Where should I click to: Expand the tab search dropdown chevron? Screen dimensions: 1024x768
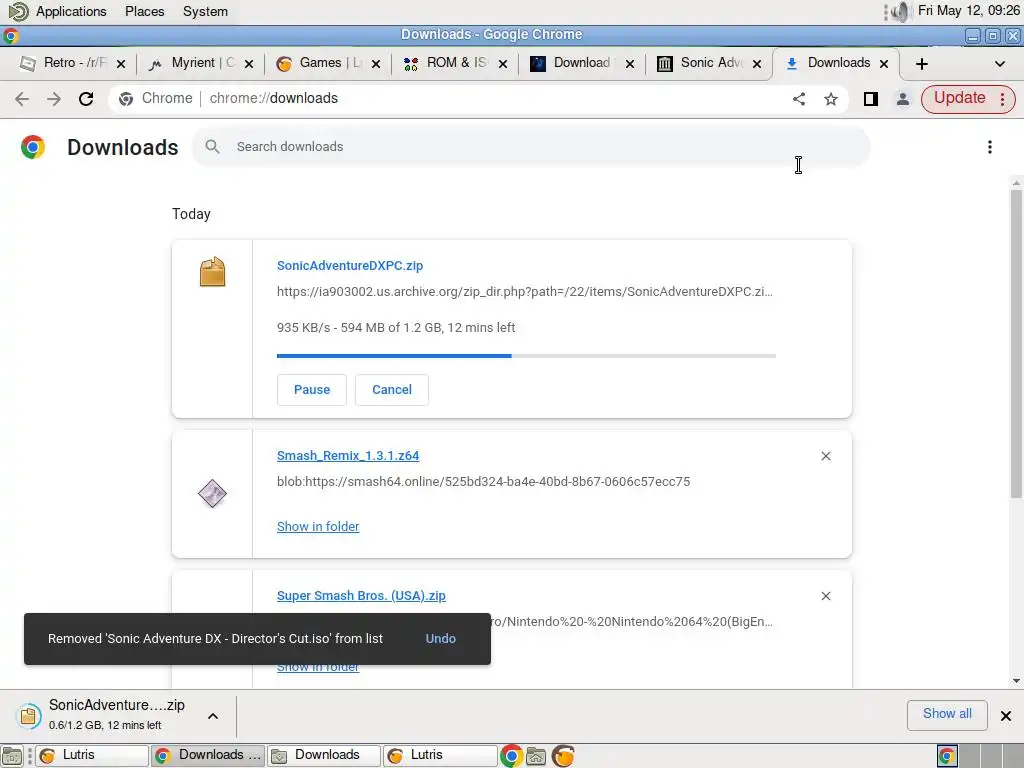999,64
